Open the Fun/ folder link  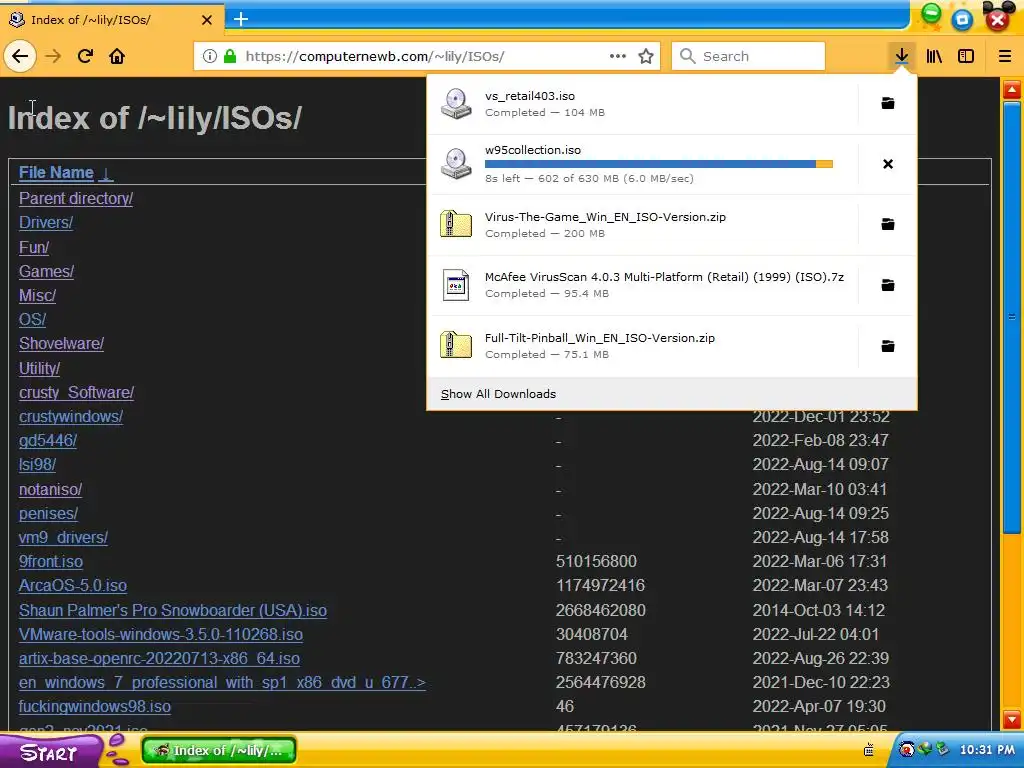tap(34, 248)
